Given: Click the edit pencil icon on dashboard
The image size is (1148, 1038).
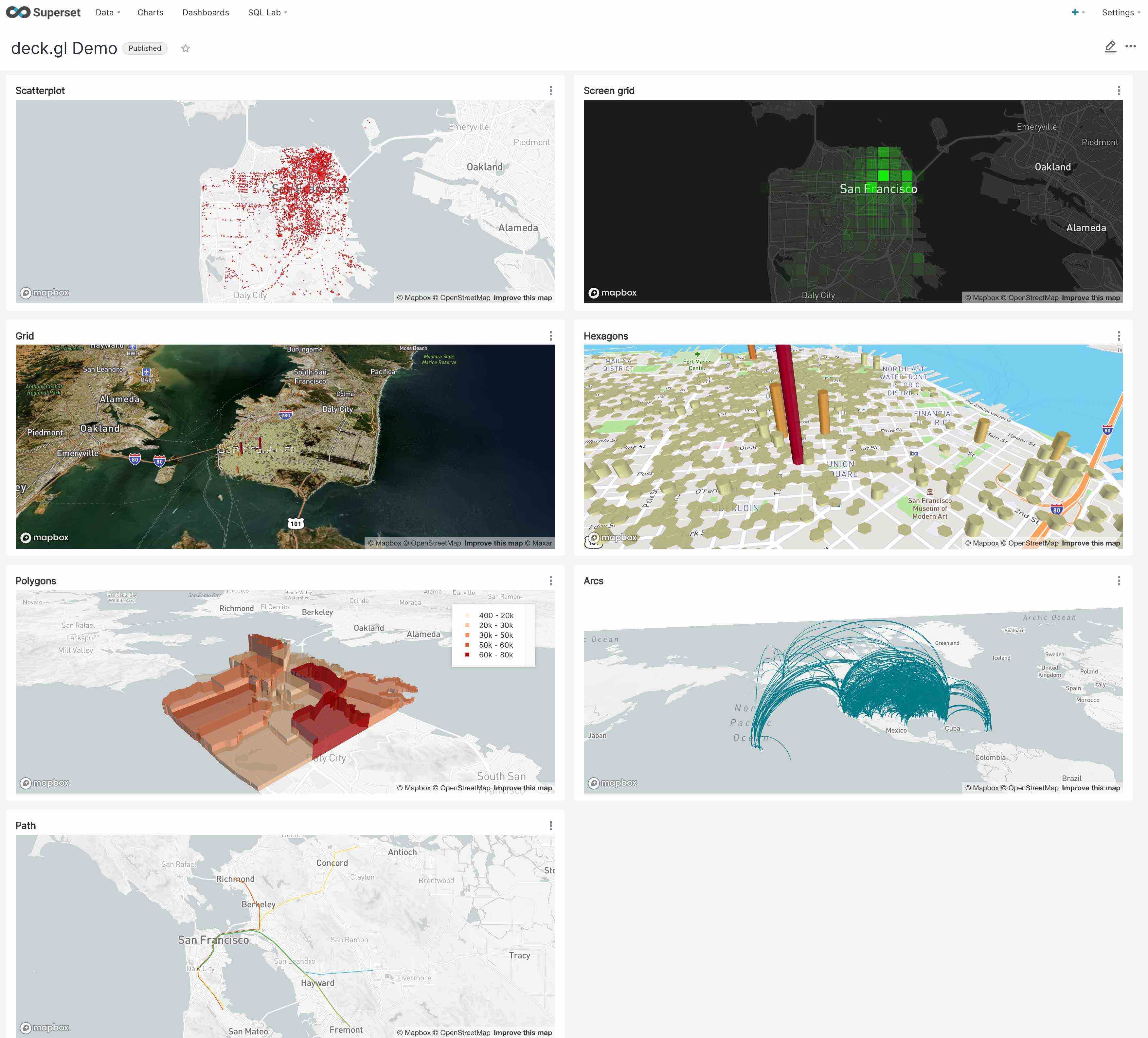Looking at the screenshot, I should pos(1110,47).
